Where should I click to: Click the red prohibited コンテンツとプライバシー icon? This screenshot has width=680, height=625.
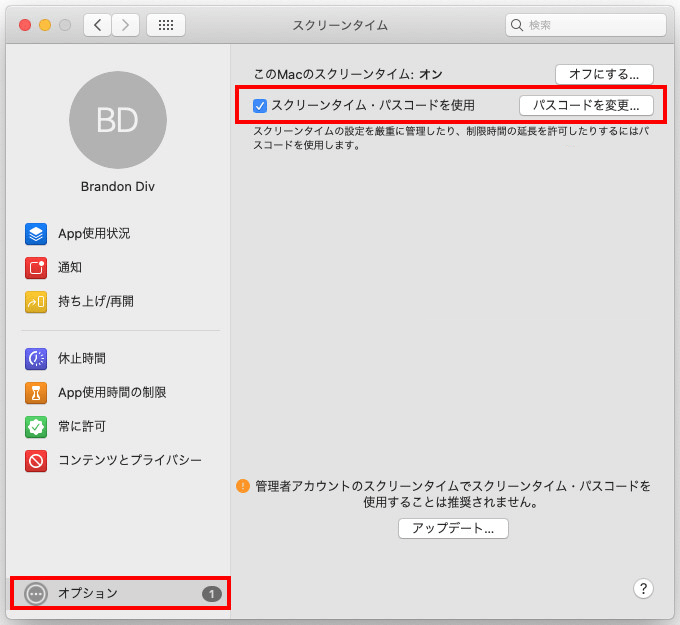click(x=36, y=460)
